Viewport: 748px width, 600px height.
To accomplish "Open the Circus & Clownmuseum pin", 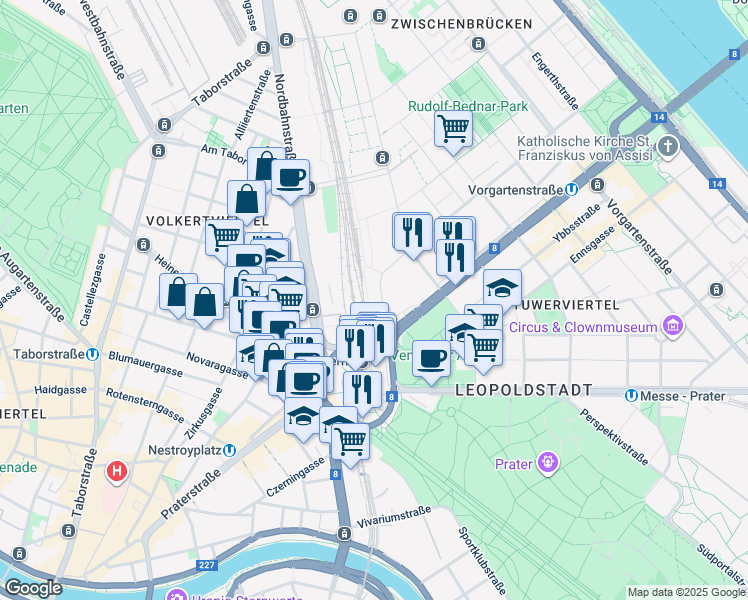I will point(673,327).
